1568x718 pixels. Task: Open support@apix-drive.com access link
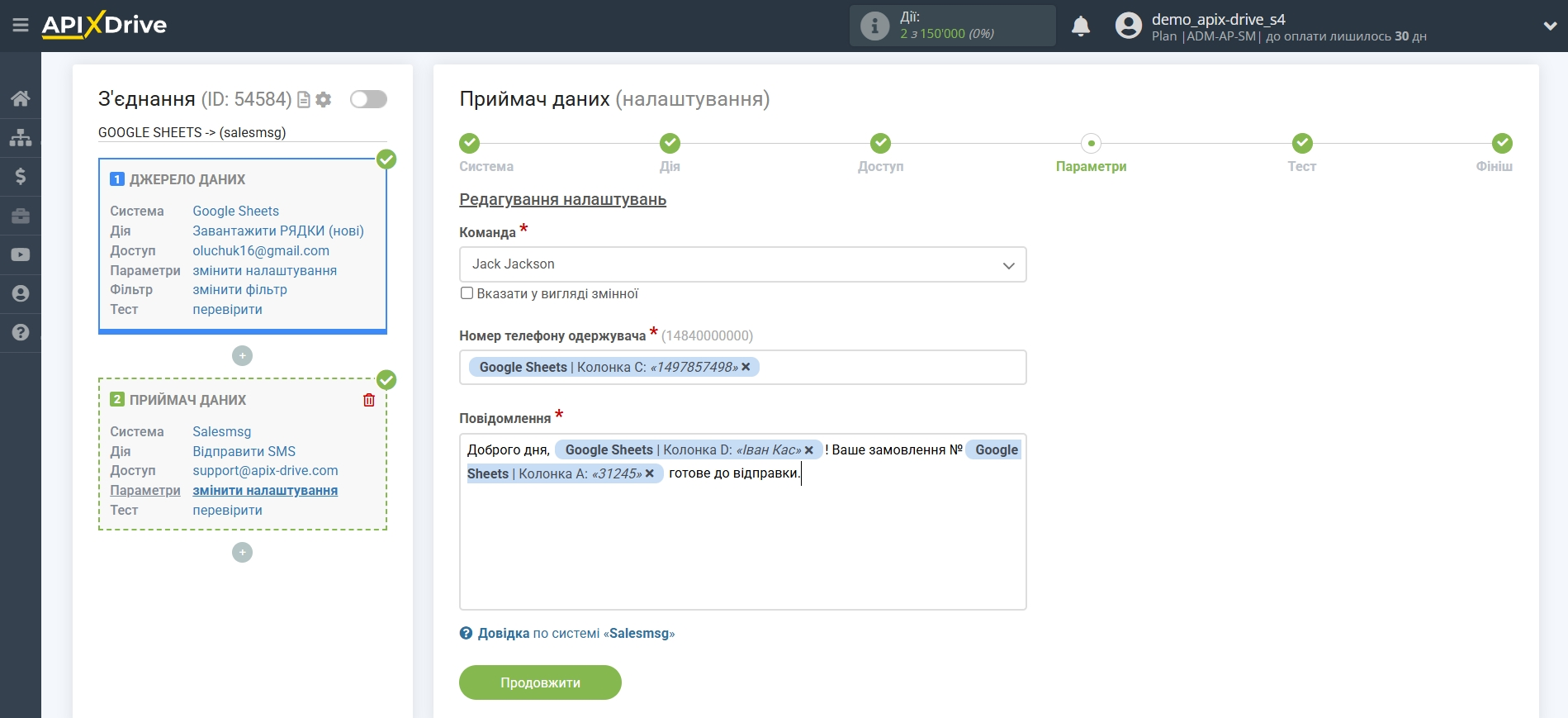point(265,471)
